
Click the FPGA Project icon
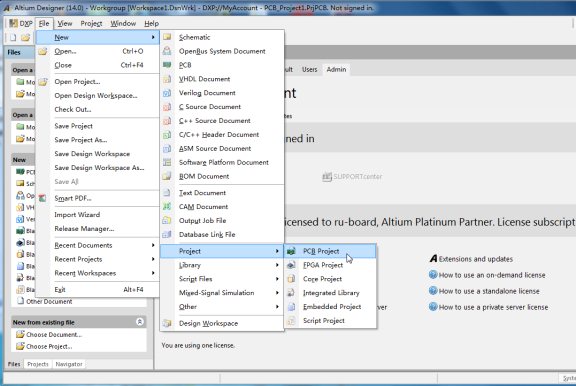coord(291,265)
